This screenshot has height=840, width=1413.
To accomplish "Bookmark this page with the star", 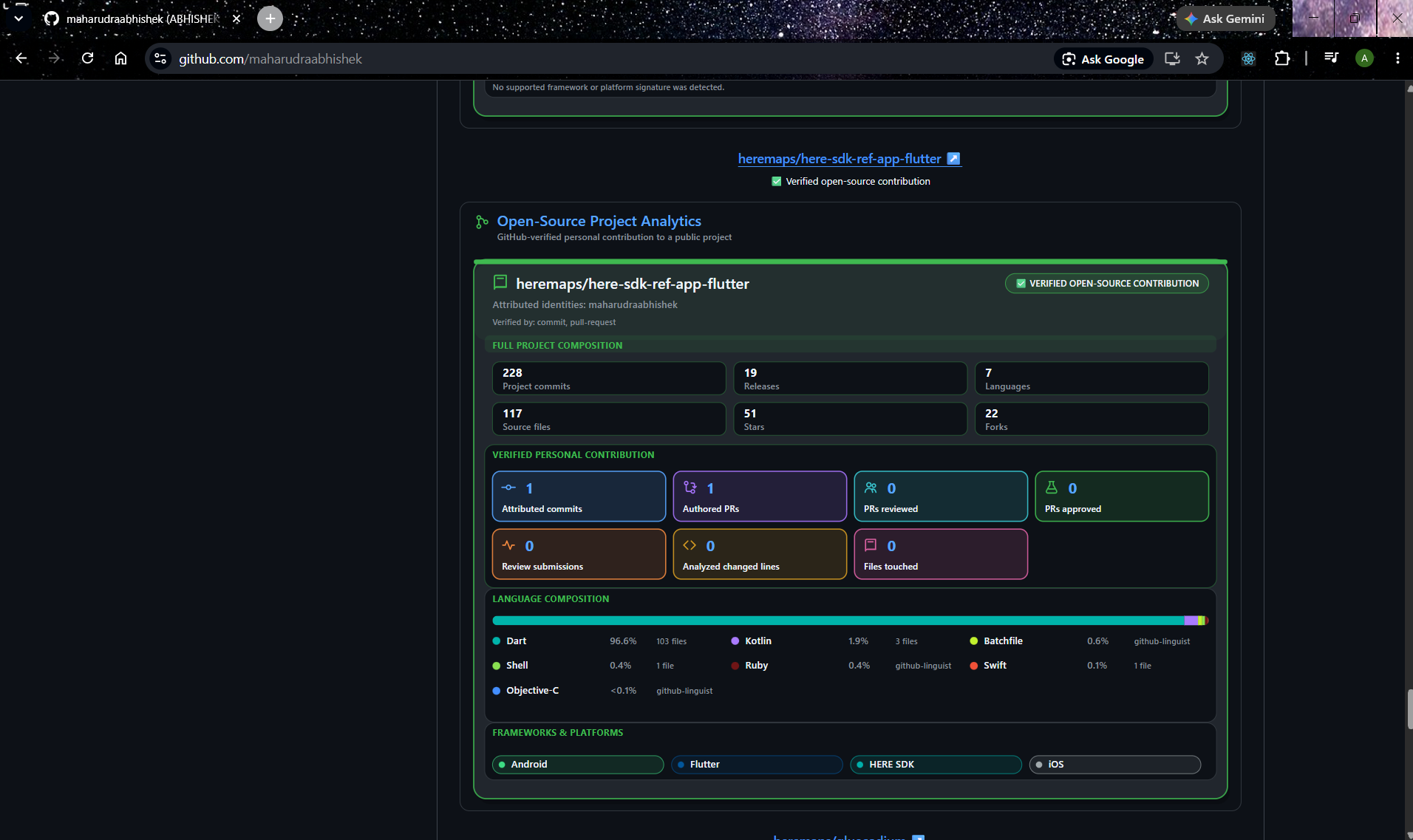I will tap(1202, 58).
